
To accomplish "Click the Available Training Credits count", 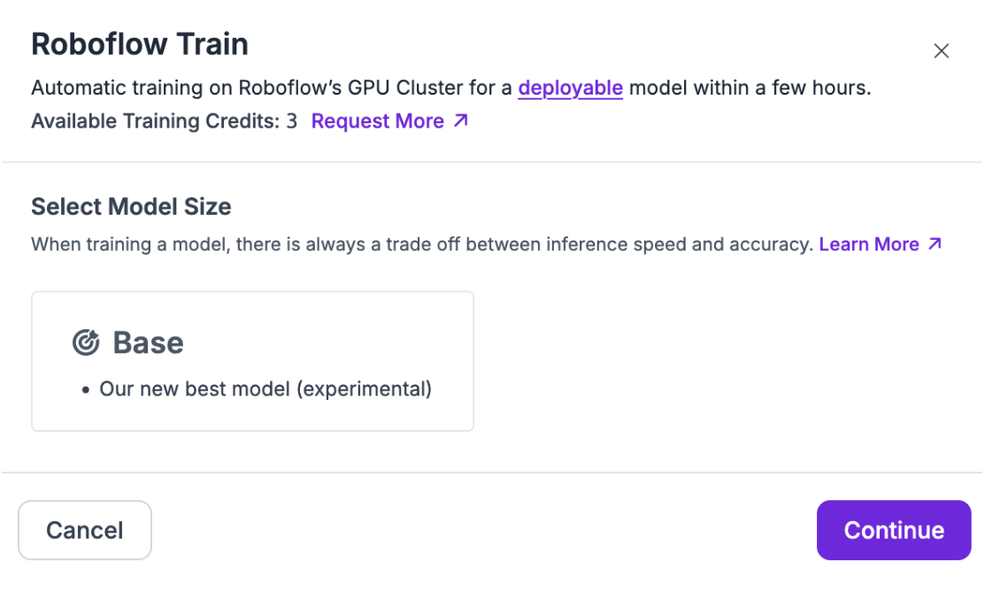I will click(x=291, y=120).
